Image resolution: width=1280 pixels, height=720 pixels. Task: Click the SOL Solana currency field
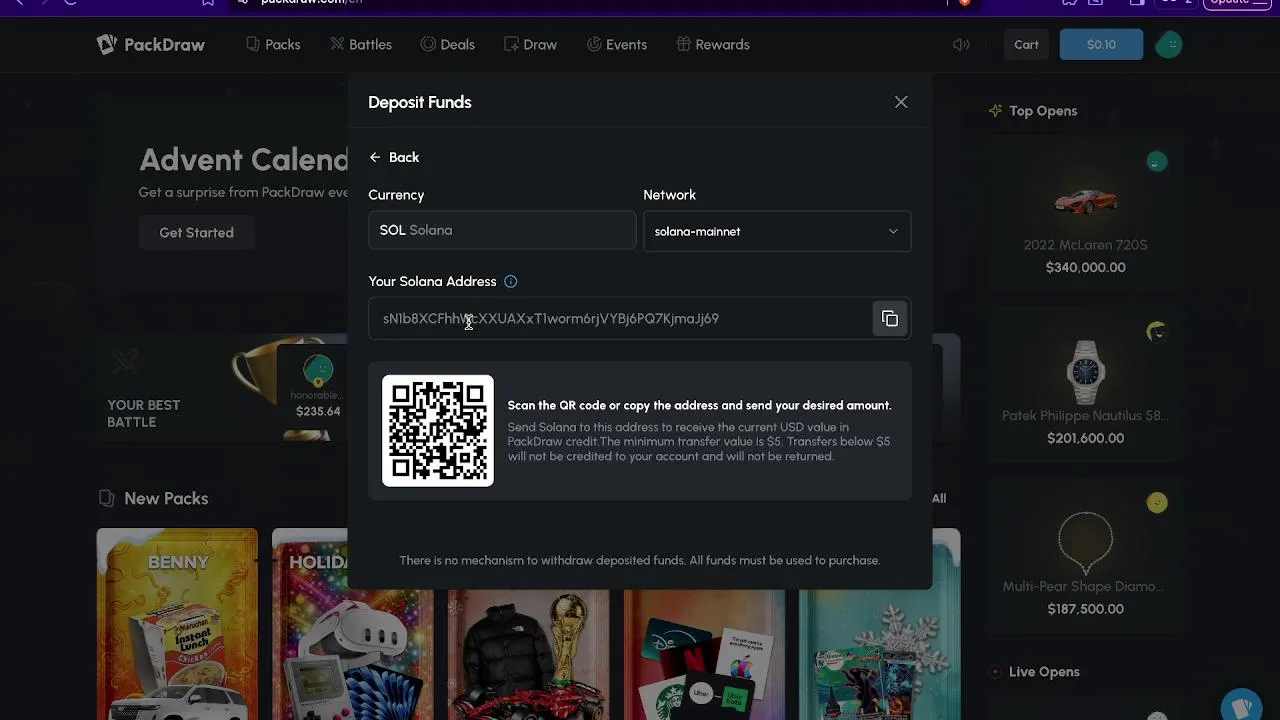tap(502, 230)
